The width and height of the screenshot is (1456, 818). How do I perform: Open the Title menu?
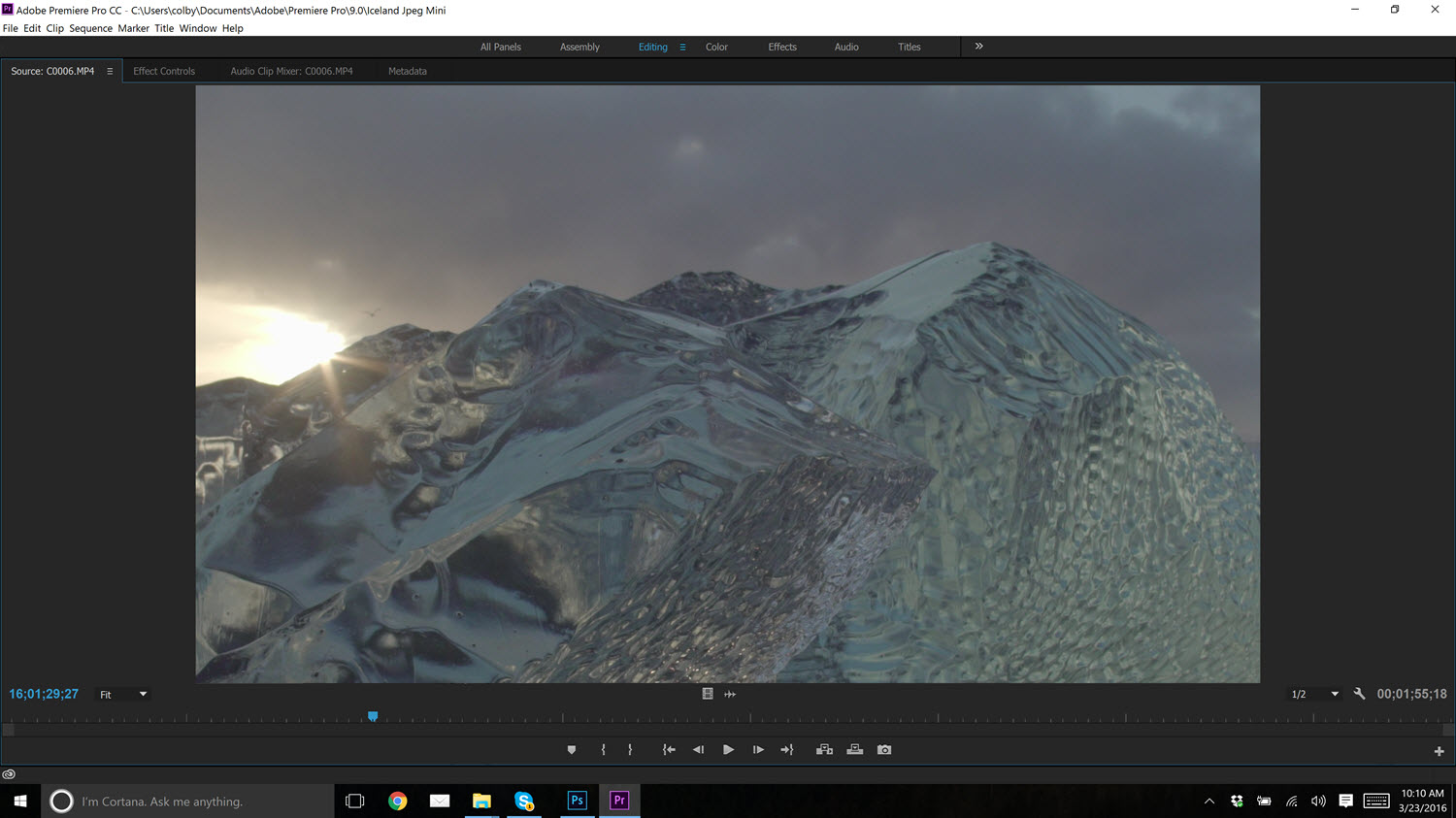[x=164, y=28]
